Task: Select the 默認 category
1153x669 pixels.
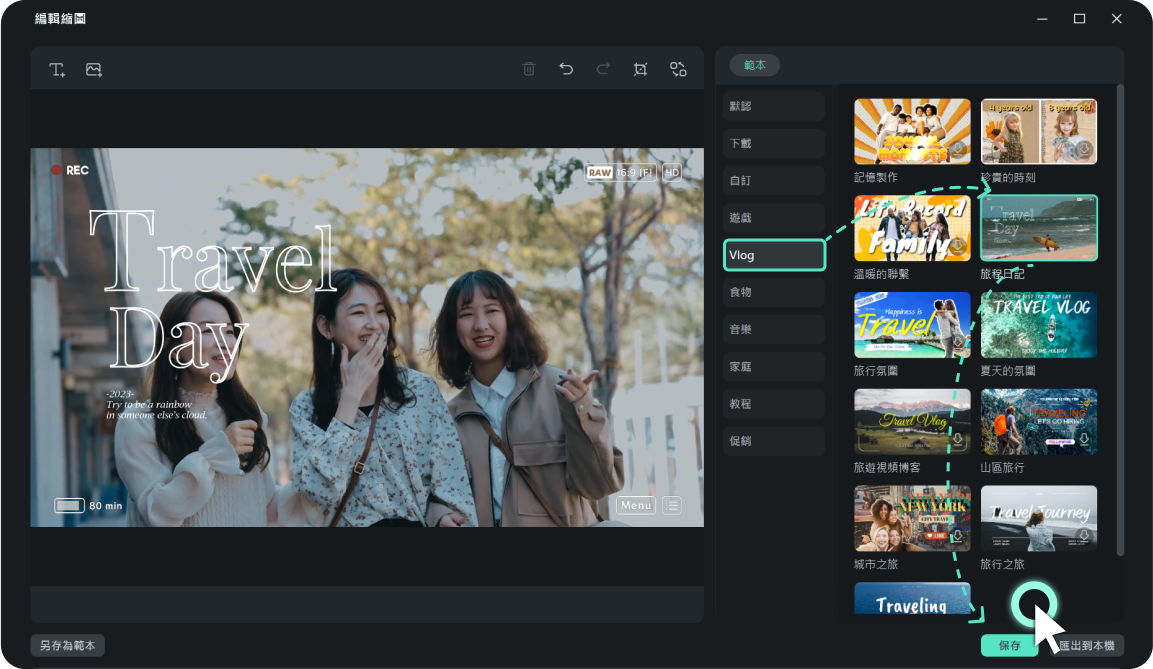Action: tap(774, 106)
